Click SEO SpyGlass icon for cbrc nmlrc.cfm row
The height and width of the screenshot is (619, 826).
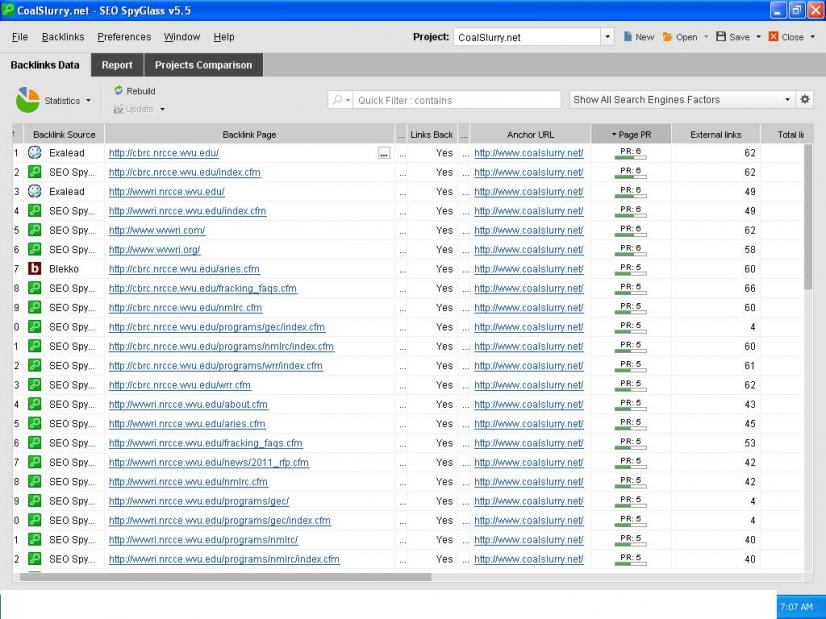[x=35, y=308]
